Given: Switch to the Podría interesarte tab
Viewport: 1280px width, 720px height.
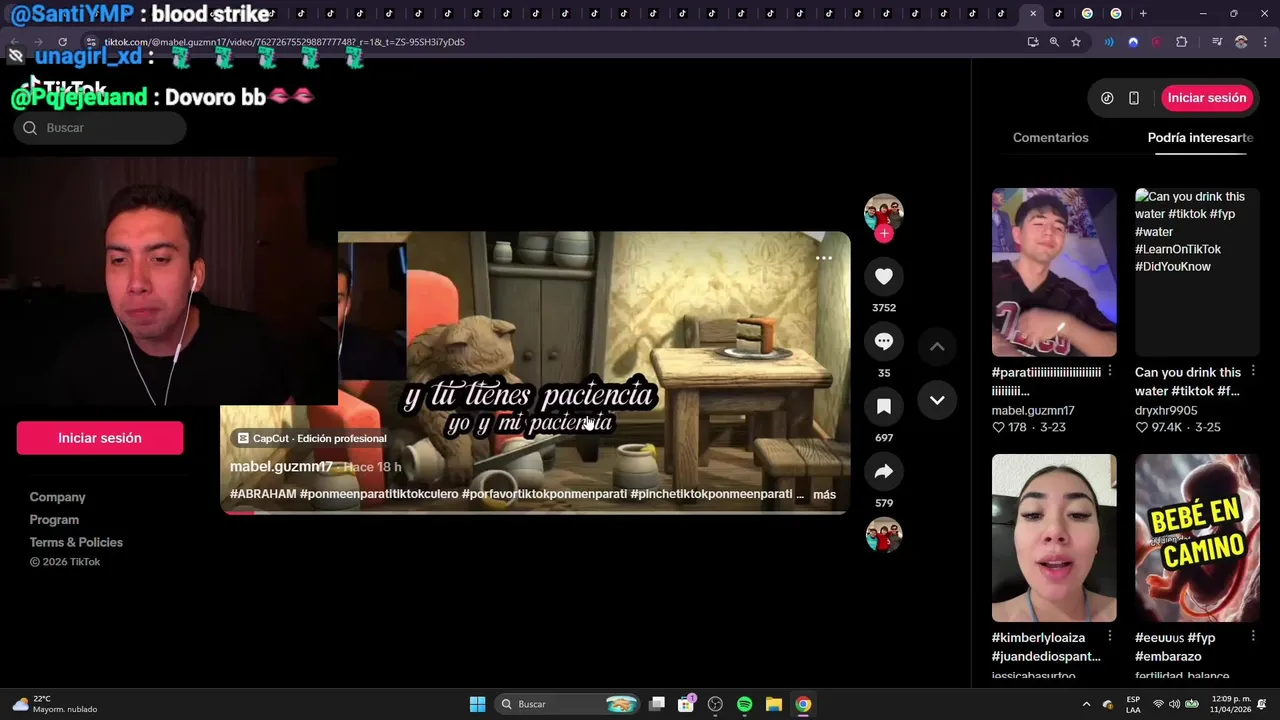Looking at the screenshot, I should (1200, 137).
